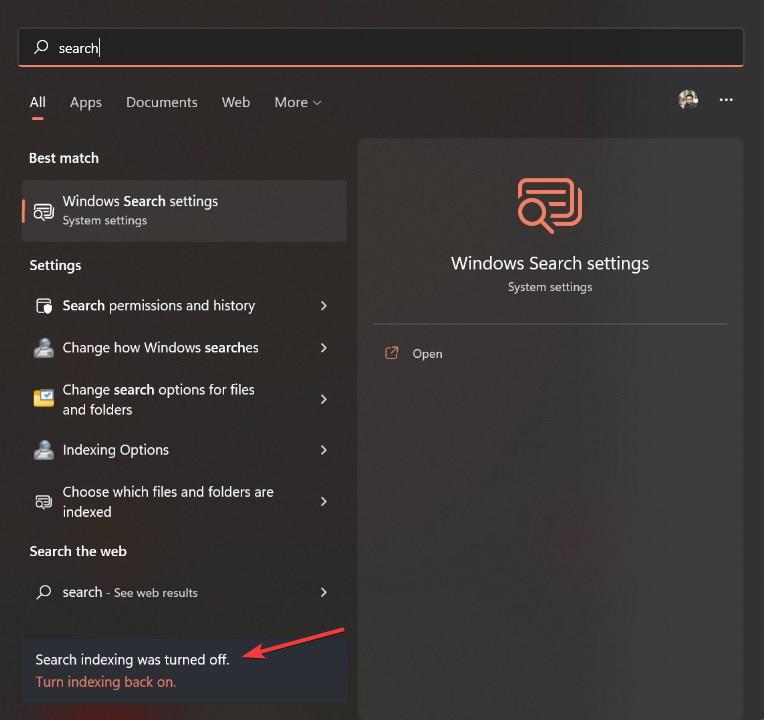
Task: Open the three-dot options menu
Action: point(726,100)
